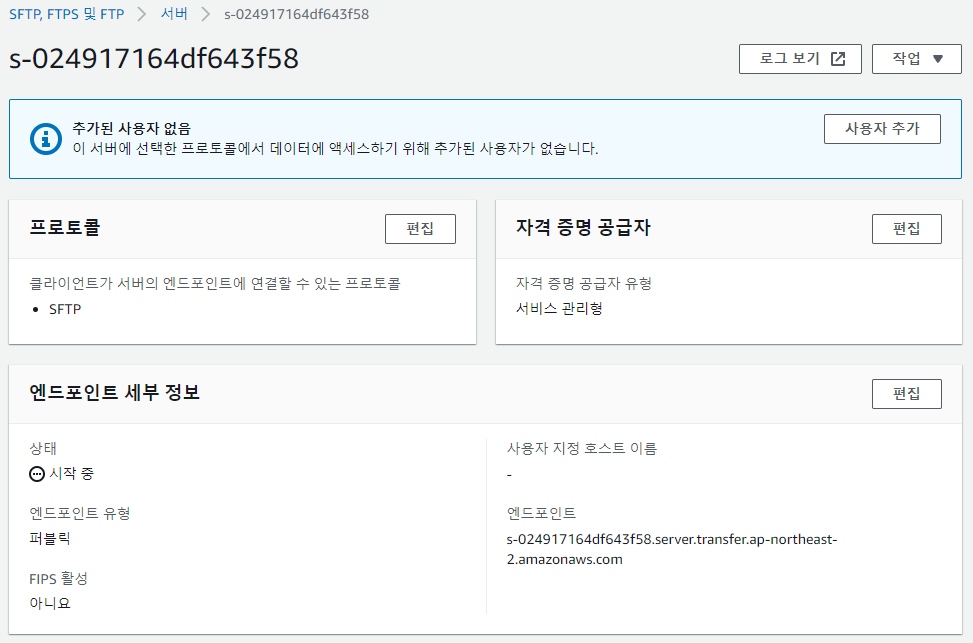
Task: Edit the 자격 증명 공급자 section
Action: (907, 229)
